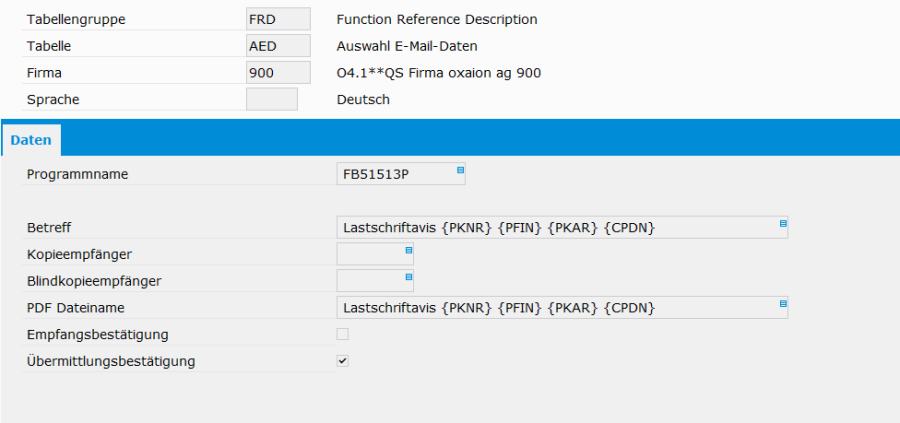Focus the empty Sprache input field
Viewport: 900px width, 423px height.
tap(271, 99)
